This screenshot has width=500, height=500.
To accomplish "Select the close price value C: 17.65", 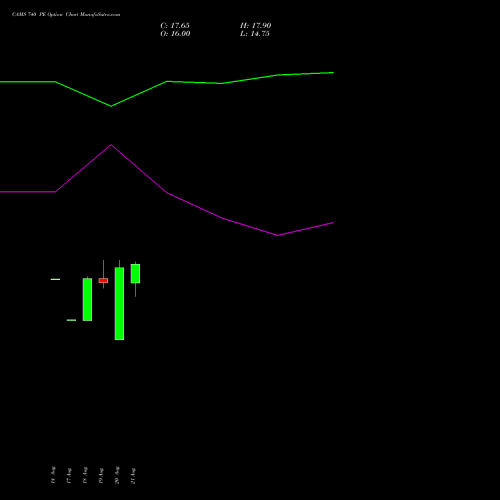I will click(x=175, y=25).
